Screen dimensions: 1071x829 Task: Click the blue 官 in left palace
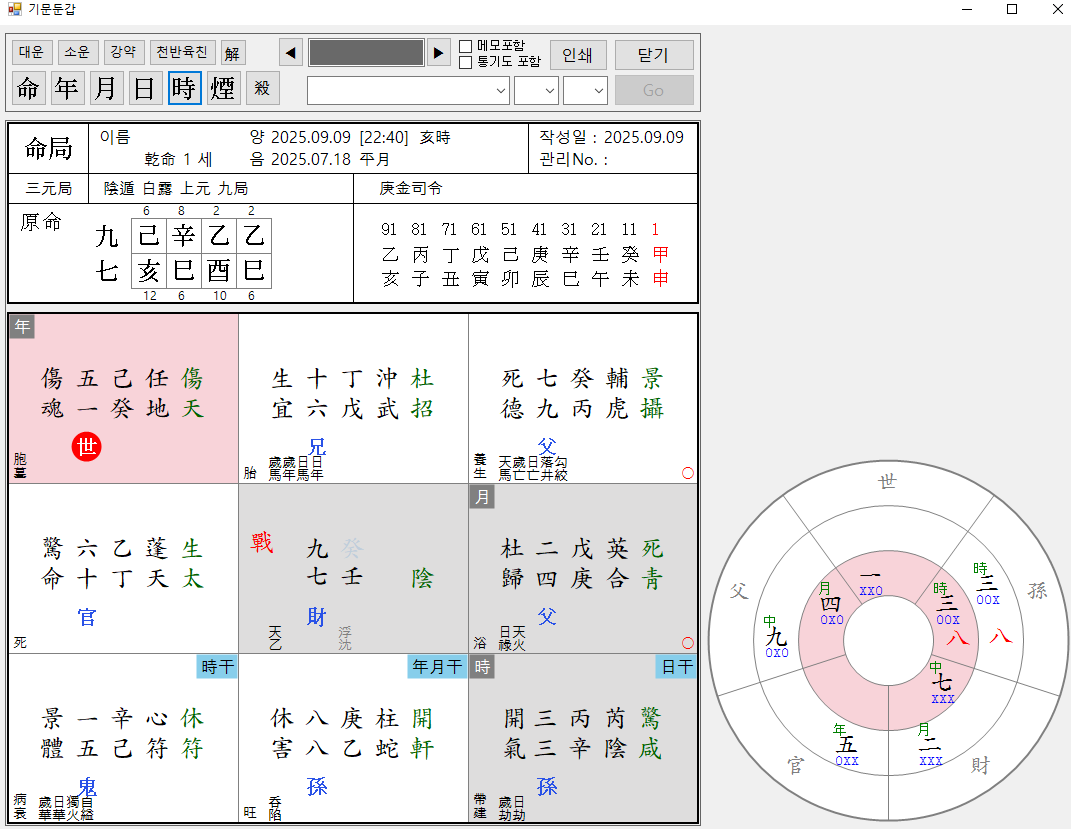coord(87,617)
